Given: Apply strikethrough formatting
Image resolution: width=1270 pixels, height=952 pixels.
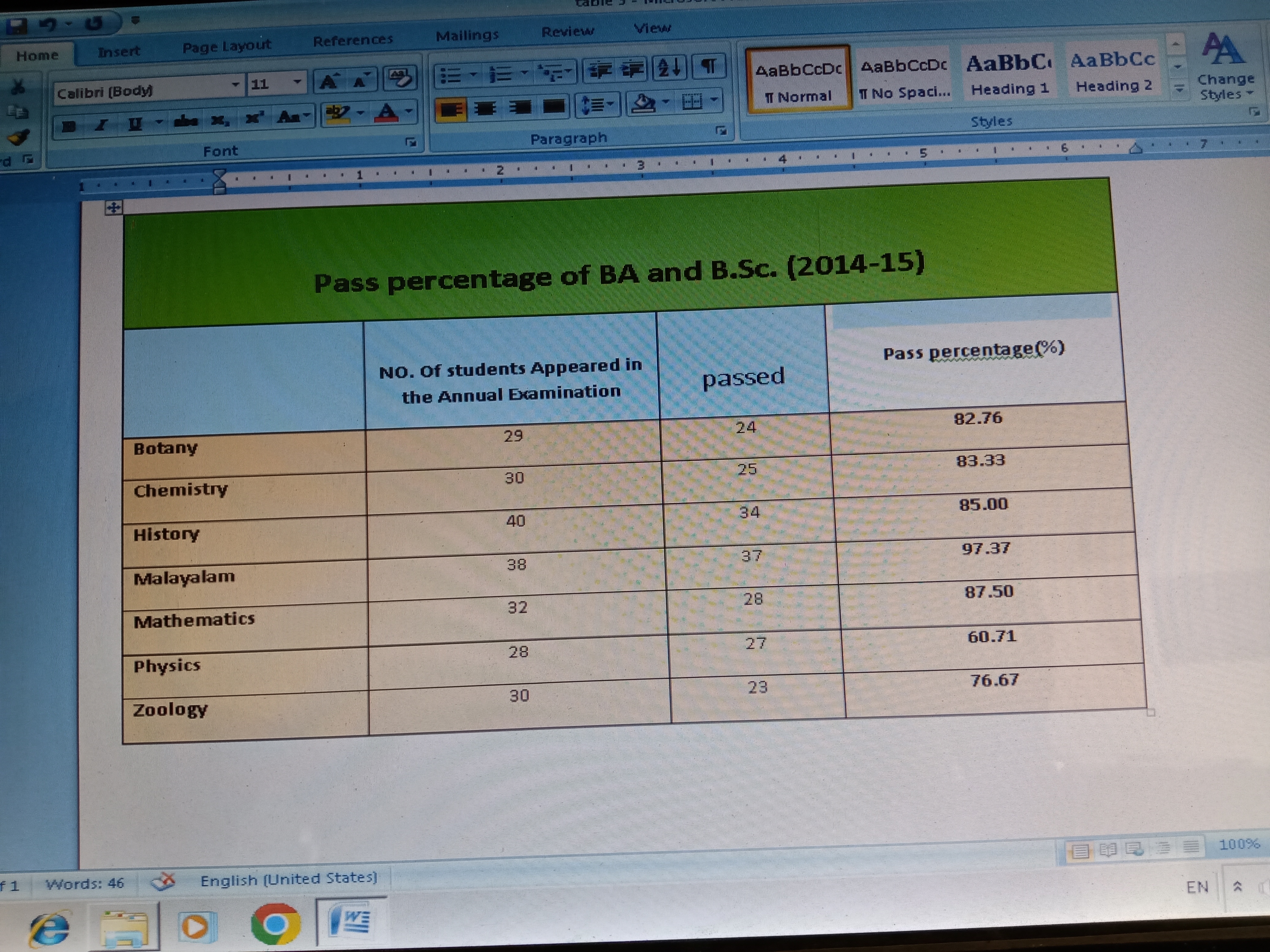Looking at the screenshot, I should coord(186,121).
